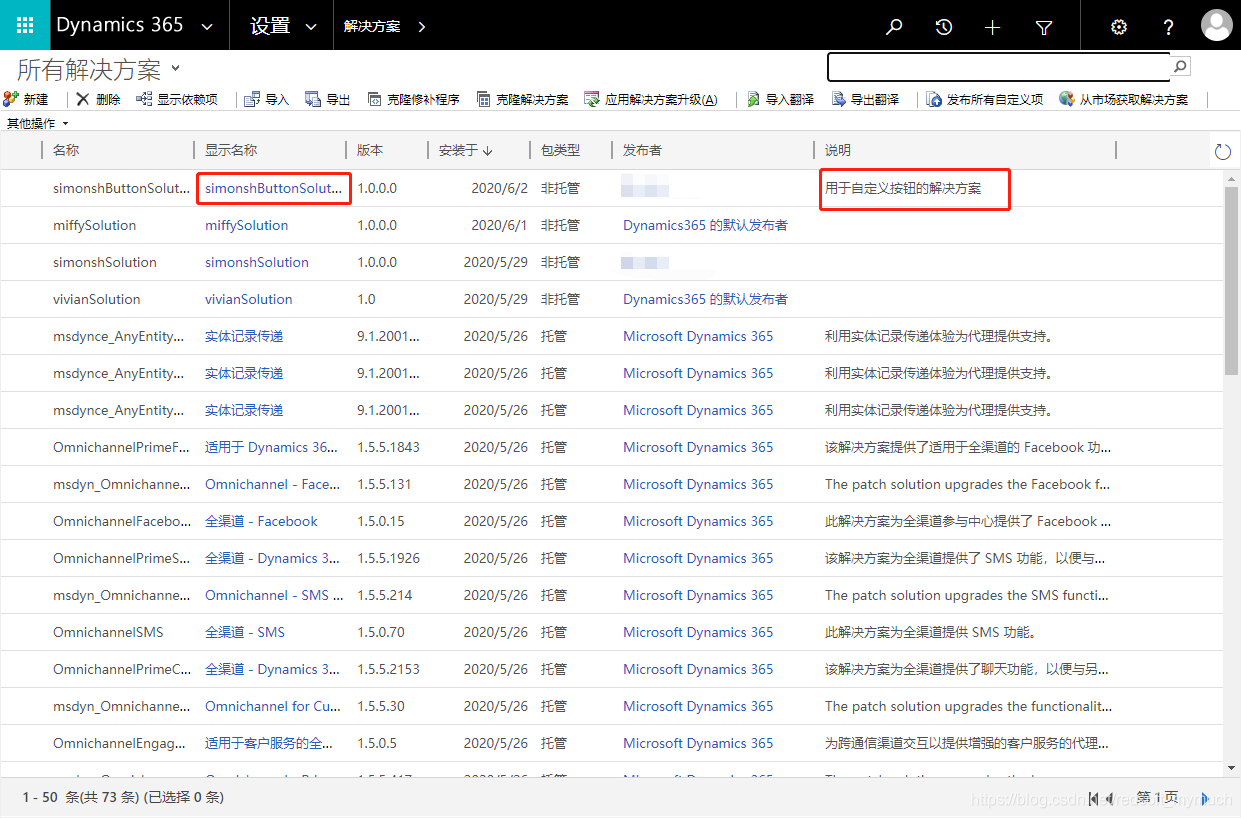The height and width of the screenshot is (818, 1241).
Task: Click the 新建 toolbar button
Action: tap(26, 99)
